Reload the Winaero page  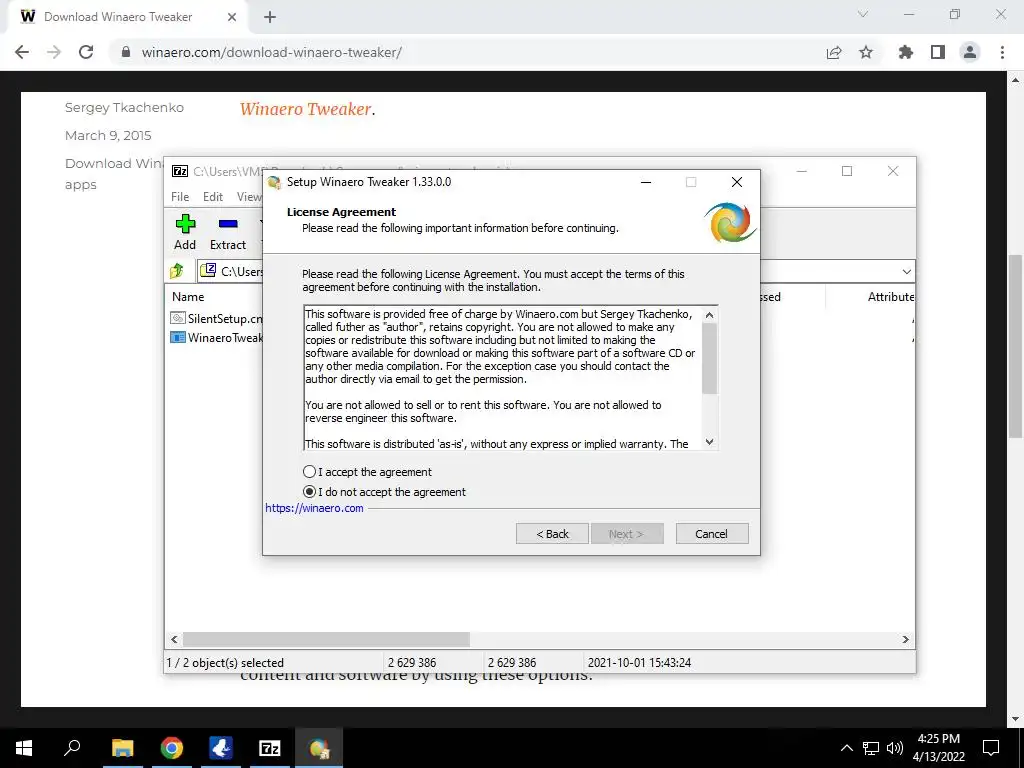(x=86, y=52)
